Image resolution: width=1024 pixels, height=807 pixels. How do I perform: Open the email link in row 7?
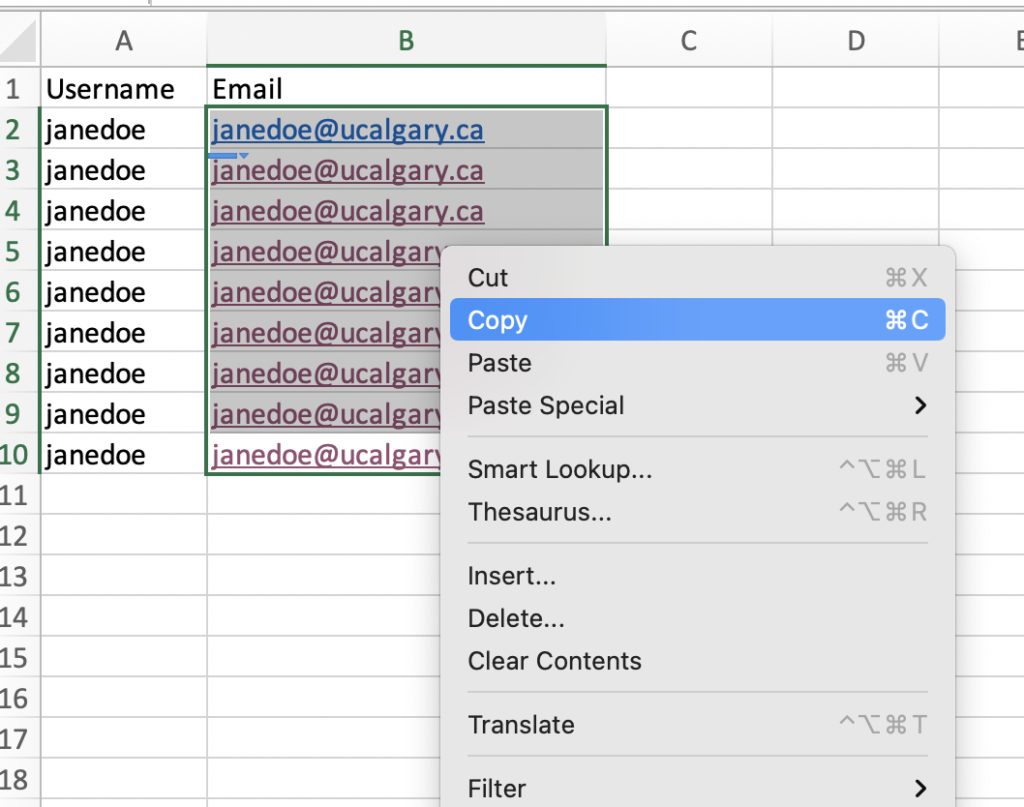coord(327,333)
